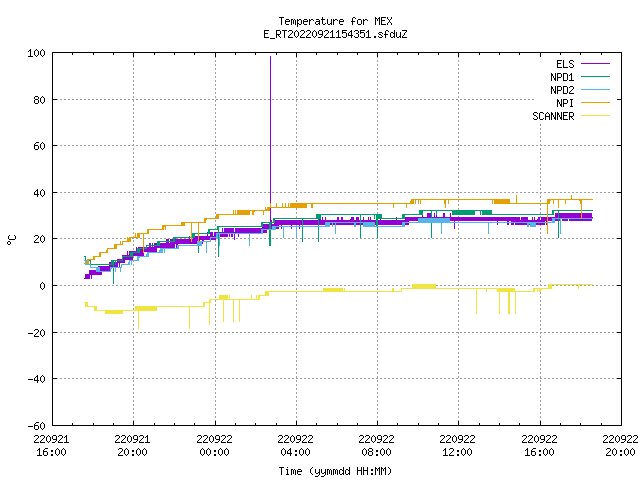Click the x-axis label 220922 16:00
The height and width of the screenshot is (480, 640).
click(x=540, y=446)
